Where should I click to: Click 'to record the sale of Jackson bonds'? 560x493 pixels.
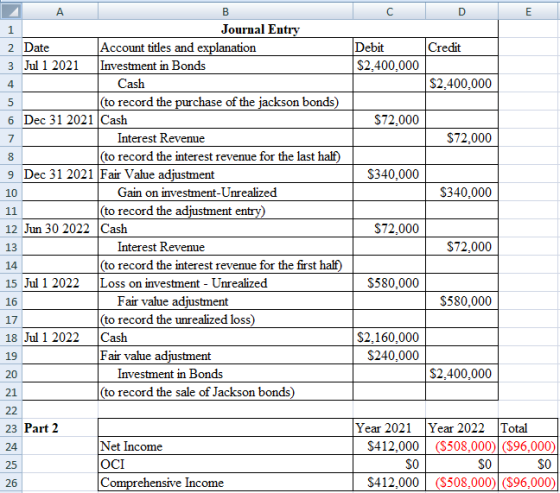[x=225, y=392]
